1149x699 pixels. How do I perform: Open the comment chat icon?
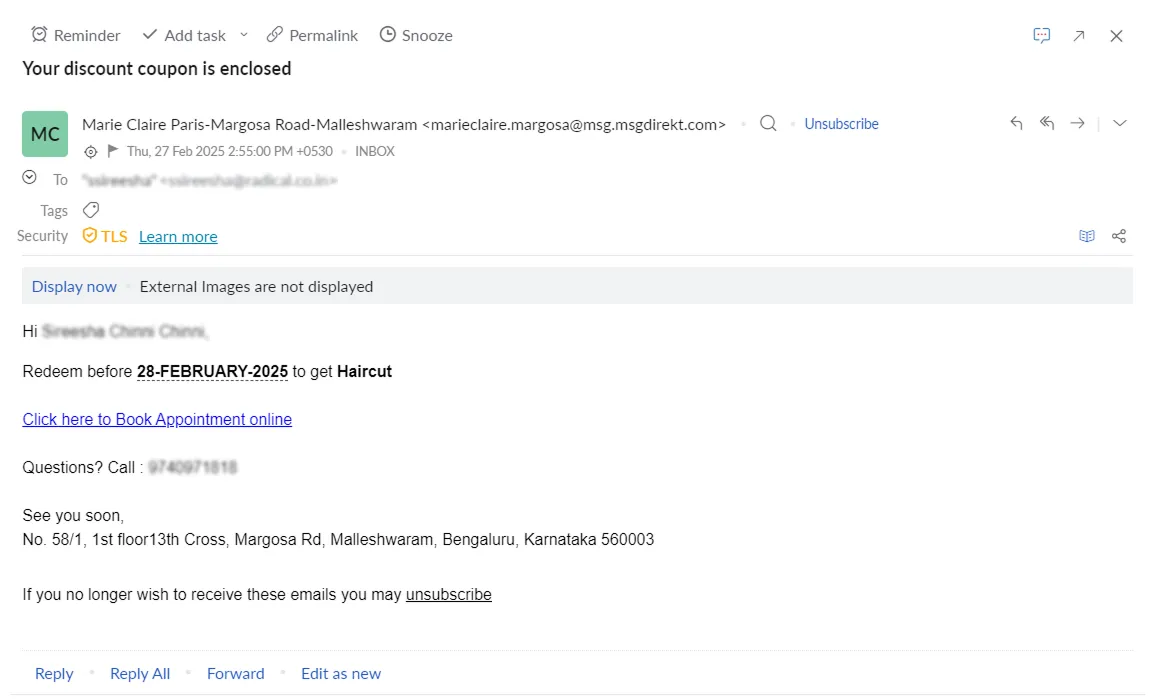[1041, 35]
